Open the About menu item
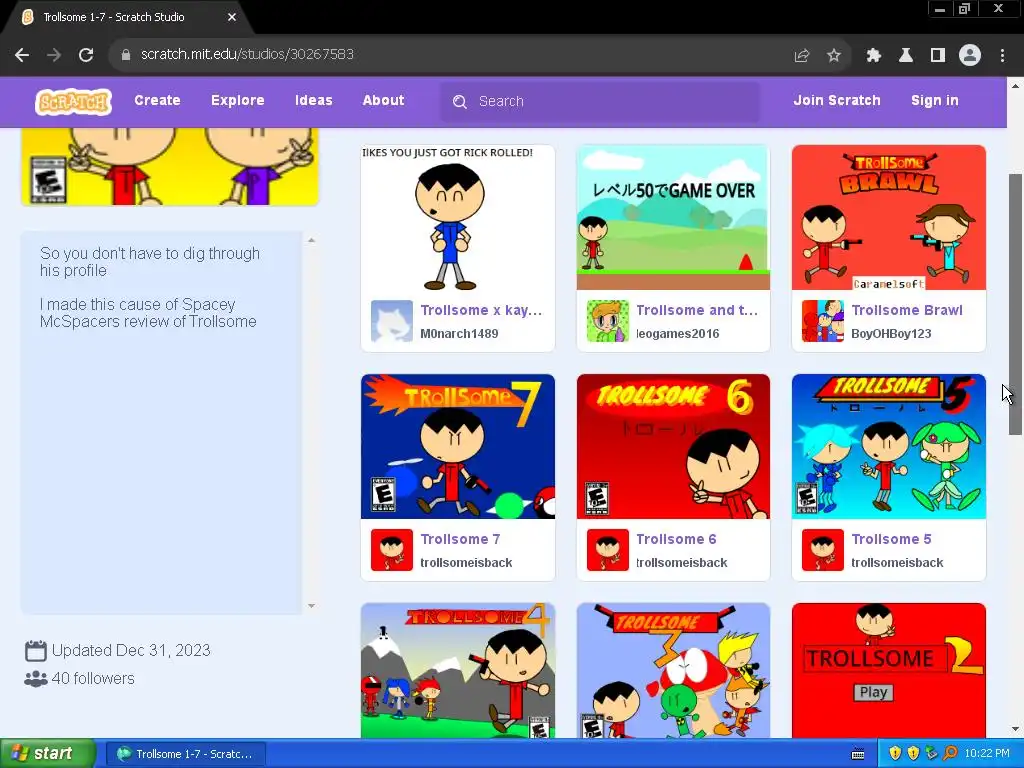The height and width of the screenshot is (768, 1024). 383,101
